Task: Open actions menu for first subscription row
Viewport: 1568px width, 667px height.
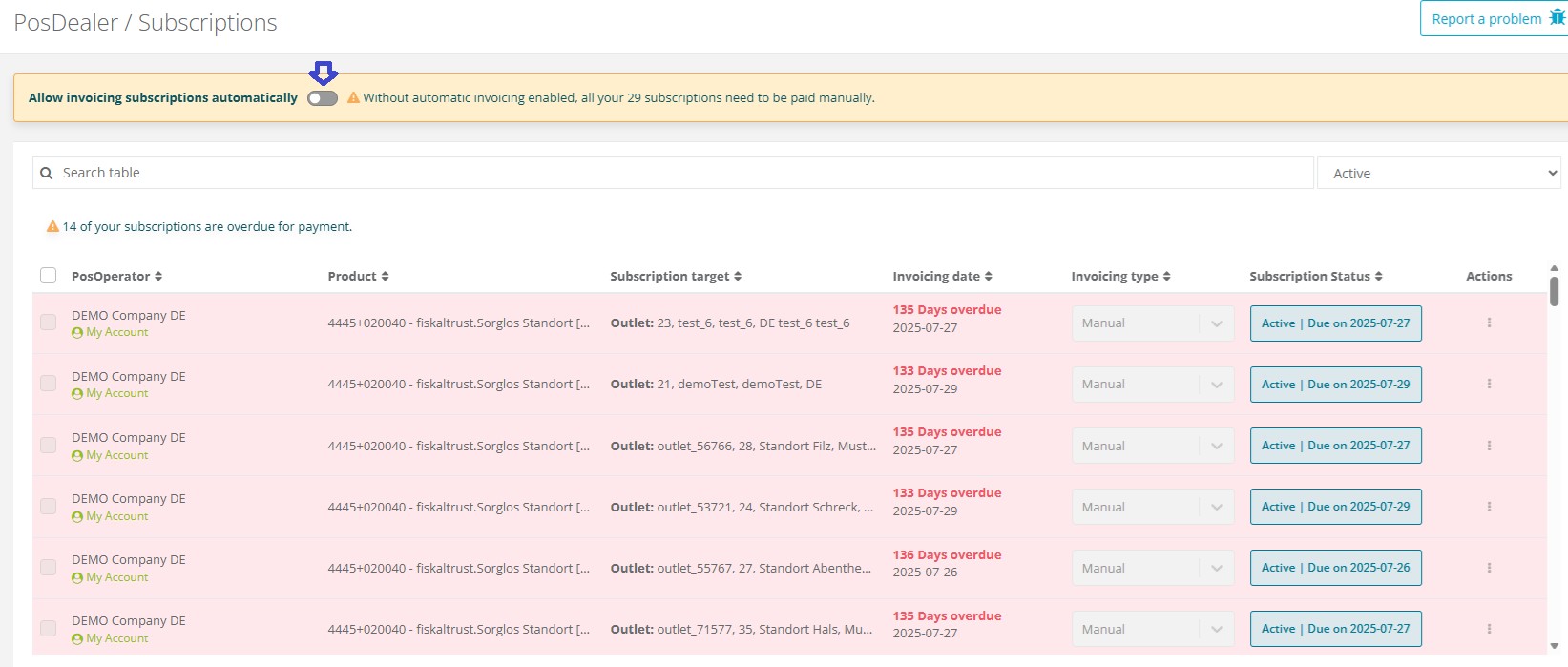Action: [x=1488, y=323]
